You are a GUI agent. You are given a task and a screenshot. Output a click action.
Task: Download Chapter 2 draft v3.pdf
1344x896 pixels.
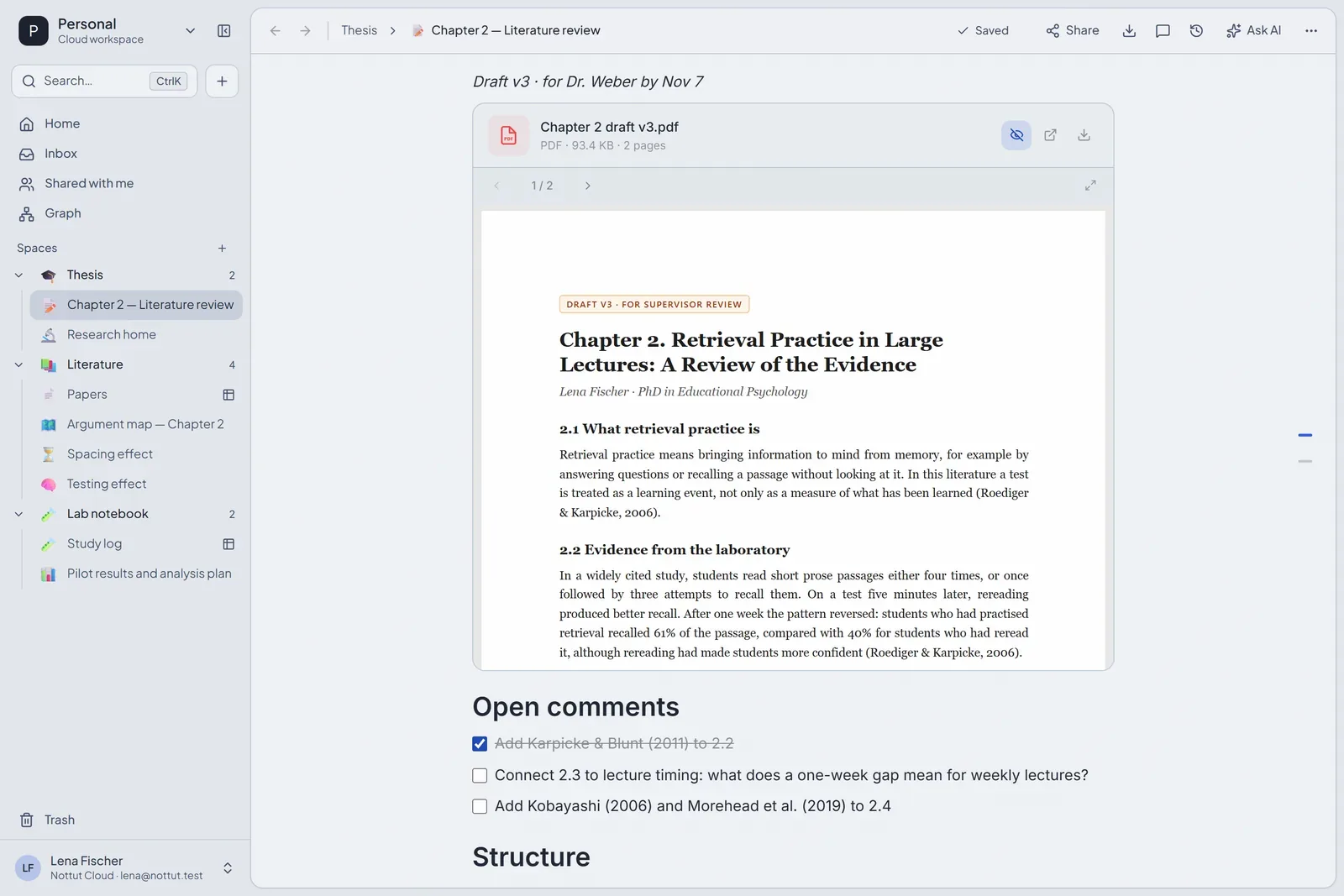1084,135
